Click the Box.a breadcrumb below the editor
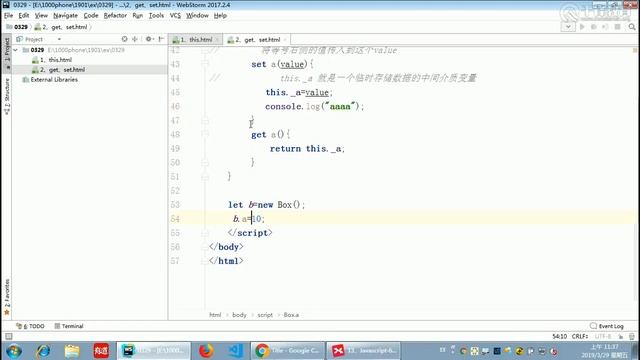Screen dimensions: 640x360 tap(291, 315)
